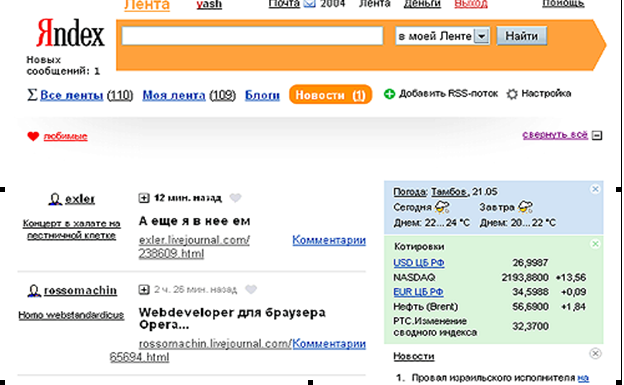
Task: Click the Настройка gear icon
Action: [512, 94]
